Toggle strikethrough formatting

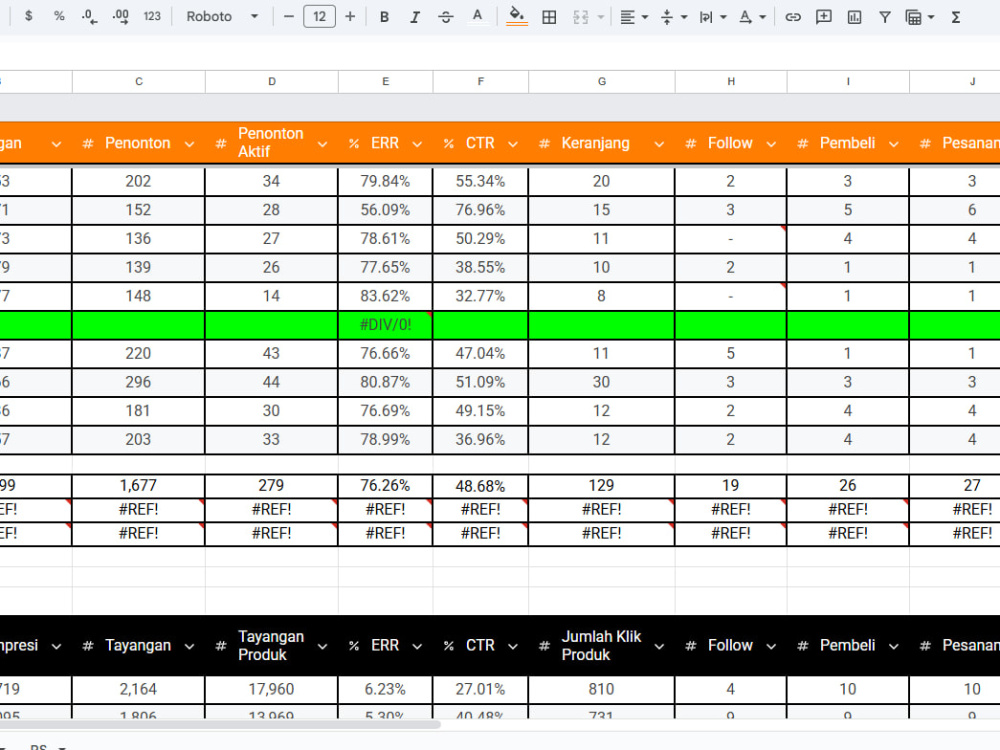(446, 17)
